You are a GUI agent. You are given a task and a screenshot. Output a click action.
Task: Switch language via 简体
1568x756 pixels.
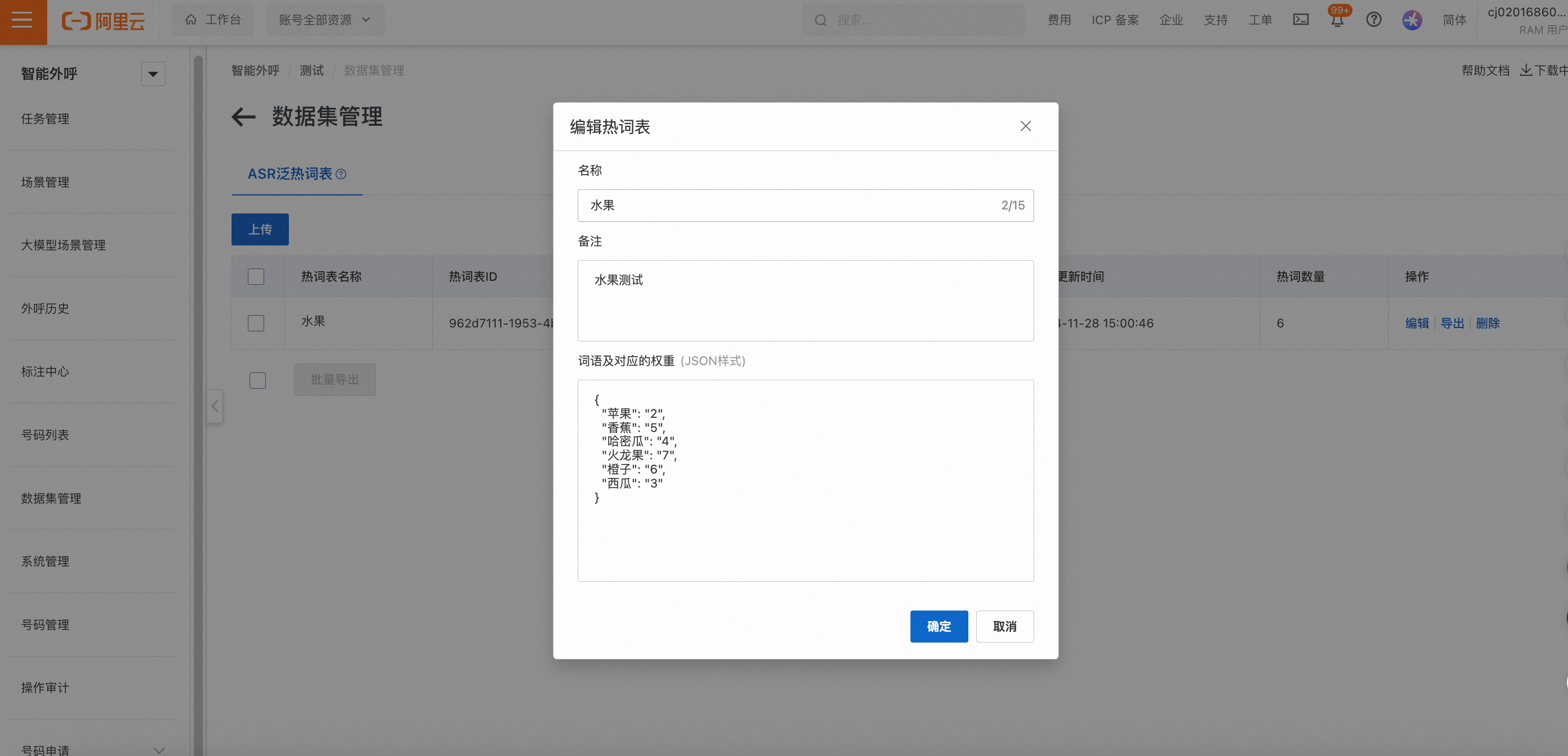1454,20
